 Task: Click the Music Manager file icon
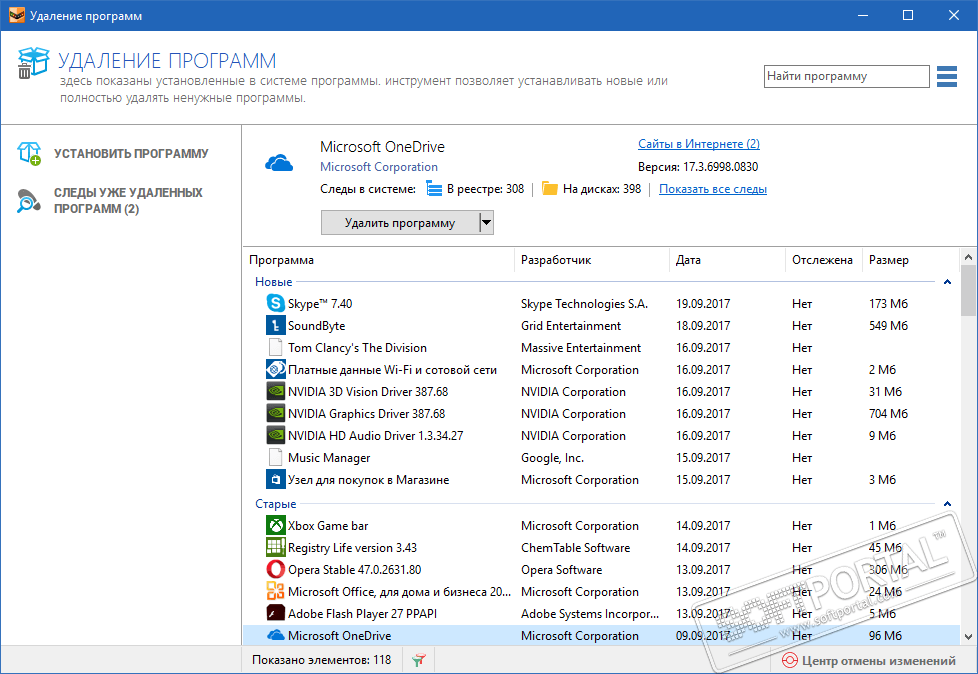tap(276, 458)
